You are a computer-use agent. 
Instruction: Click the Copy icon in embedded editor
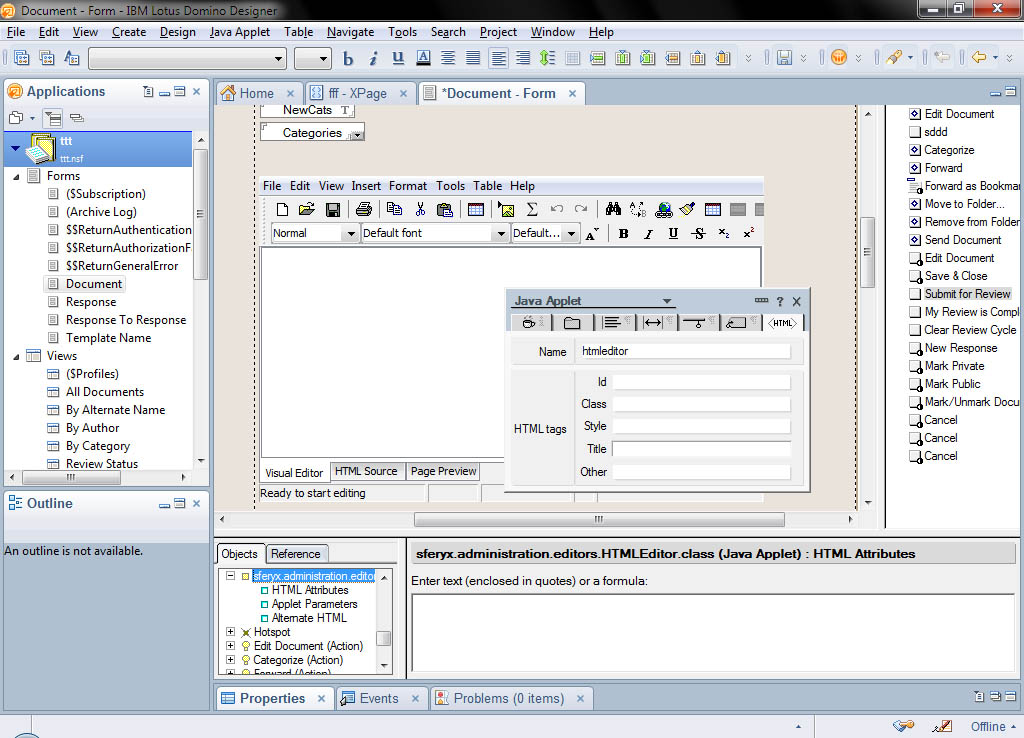click(x=394, y=210)
